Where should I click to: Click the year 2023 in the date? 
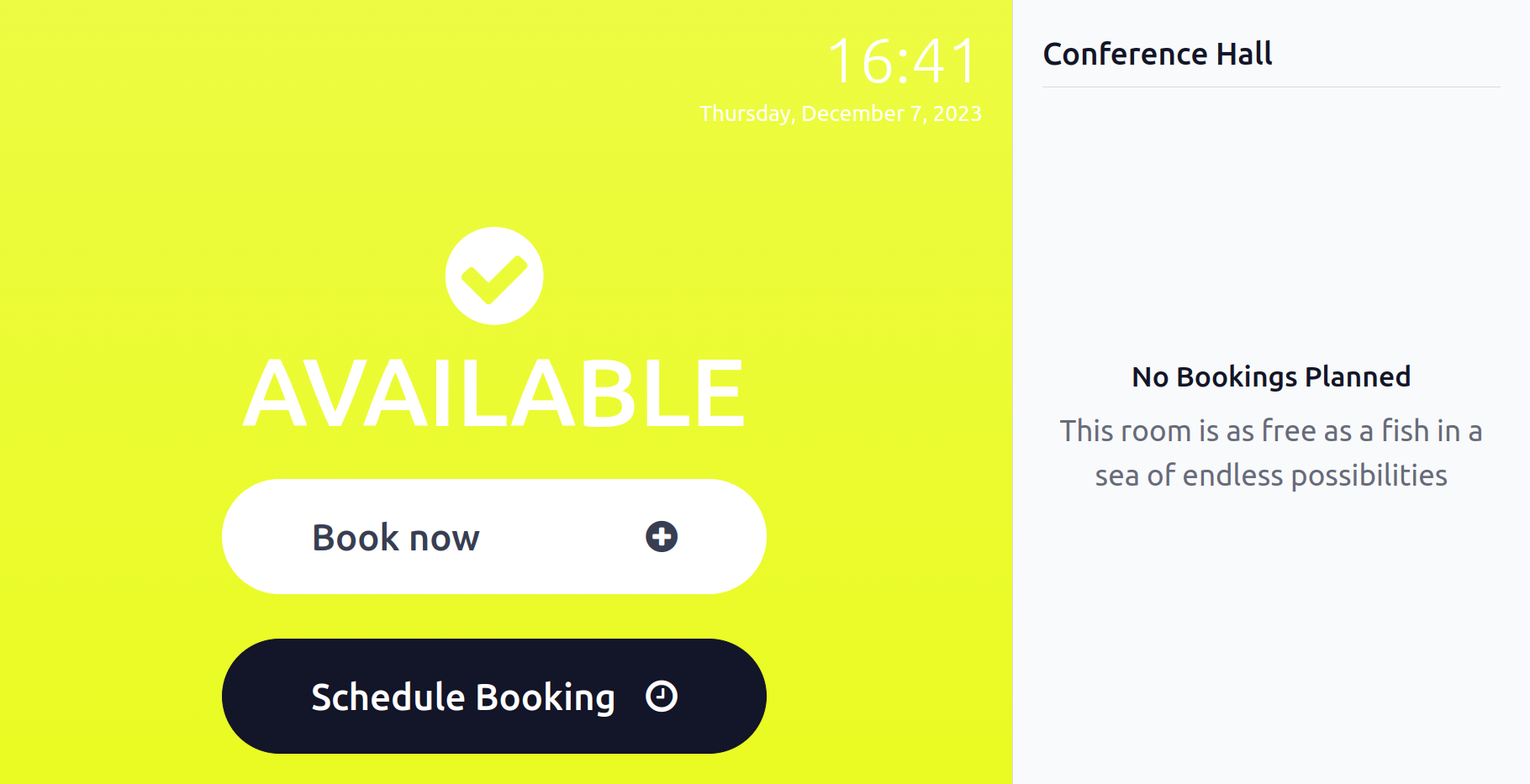coord(958,113)
